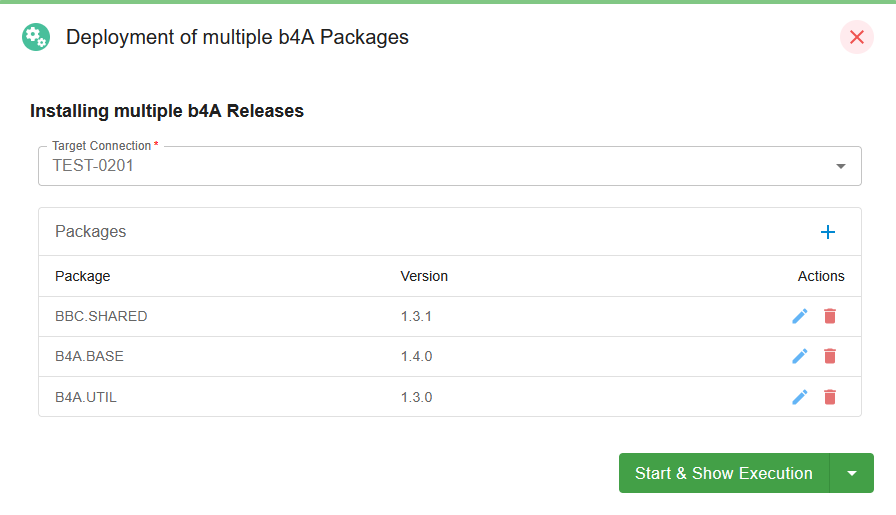
Task: Add a new package with plus icon
Action: (827, 232)
